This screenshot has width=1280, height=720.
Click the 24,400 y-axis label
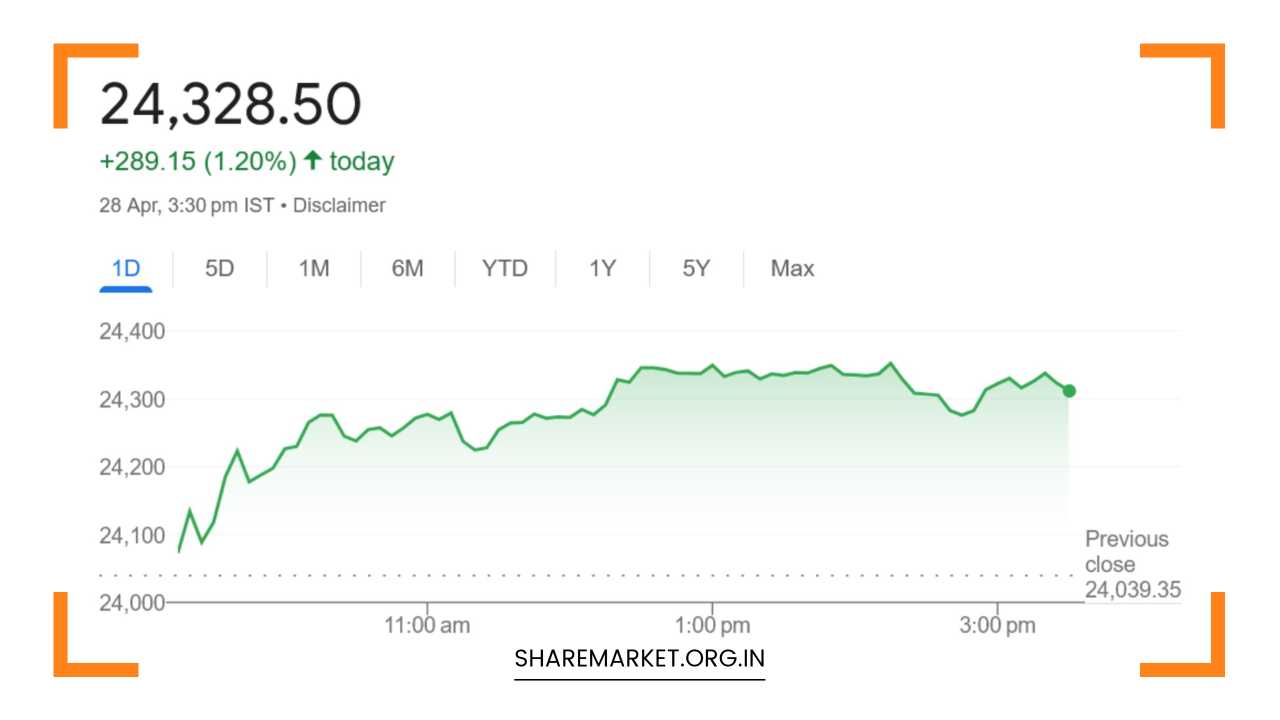click(x=132, y=331)
